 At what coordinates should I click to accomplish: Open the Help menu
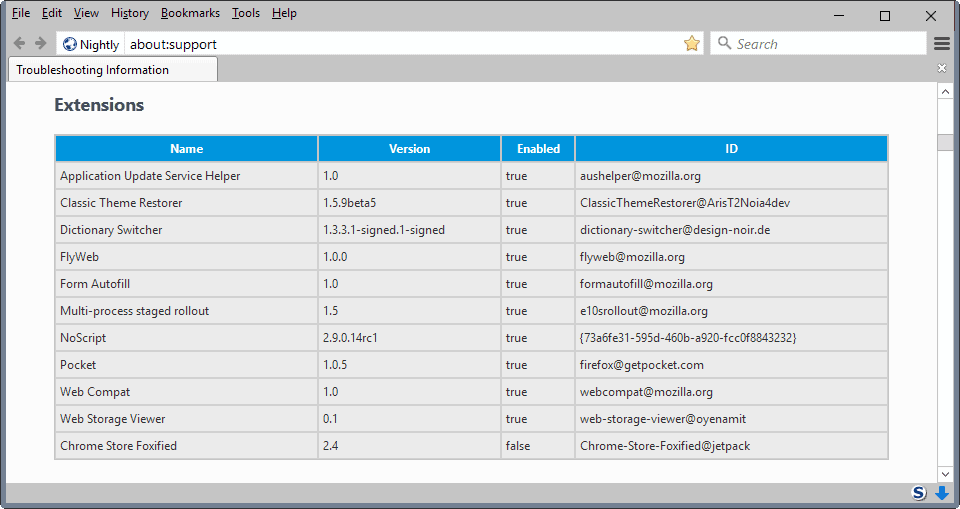tap(284, 13)
